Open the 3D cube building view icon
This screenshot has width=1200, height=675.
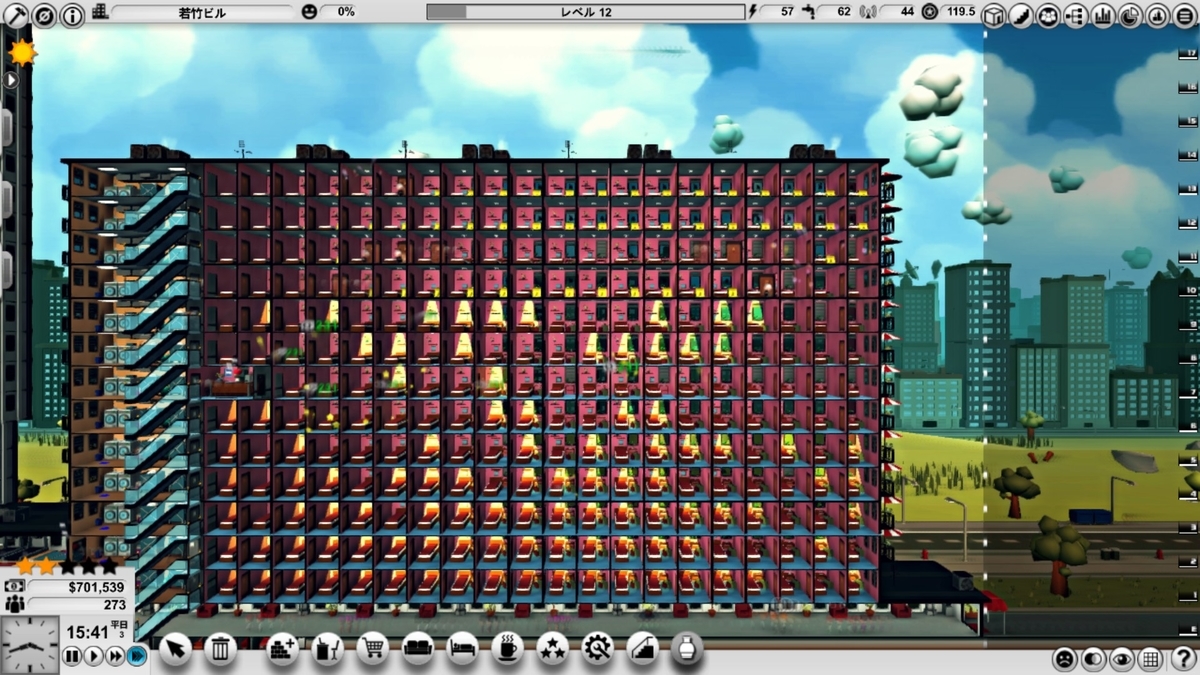[993, 15]
